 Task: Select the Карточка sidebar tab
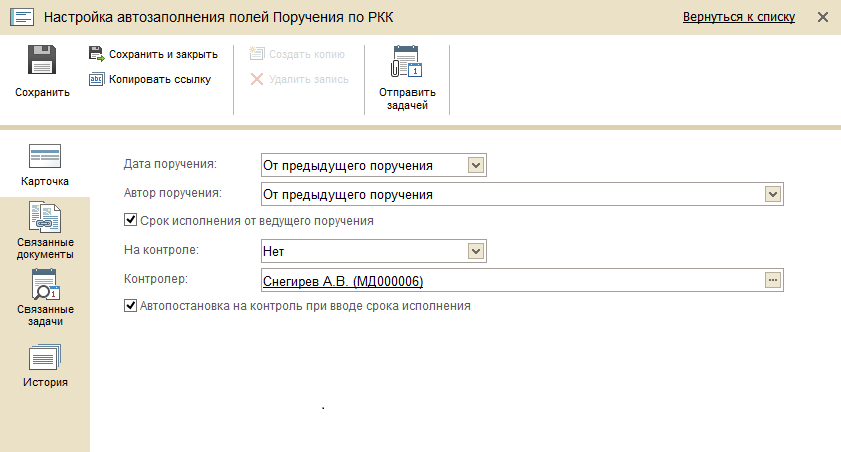tap(45, 165)
